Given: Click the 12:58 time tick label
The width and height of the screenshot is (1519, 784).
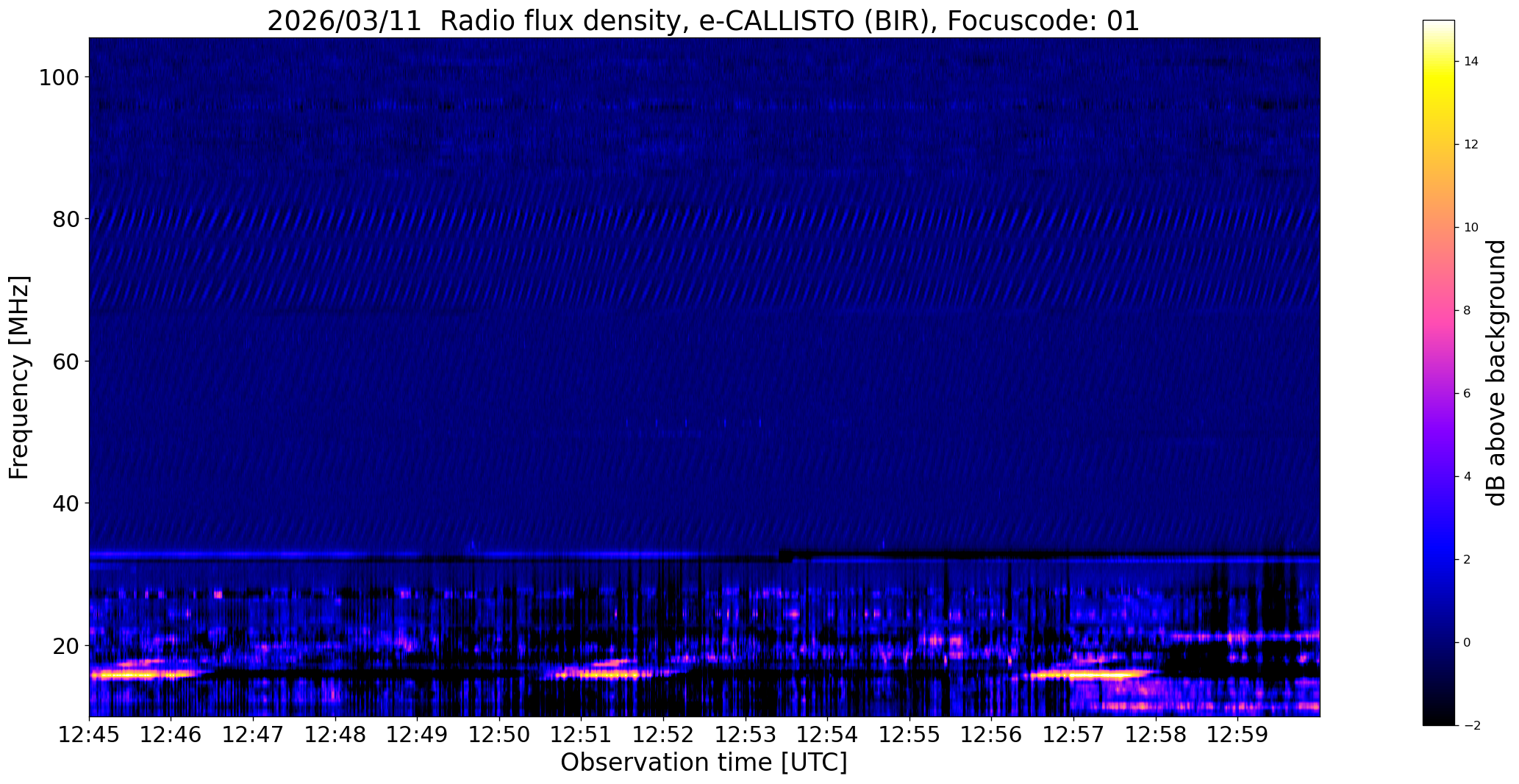Looking at the screenshot, I should pyautogui.click(x=1156, y=734).
